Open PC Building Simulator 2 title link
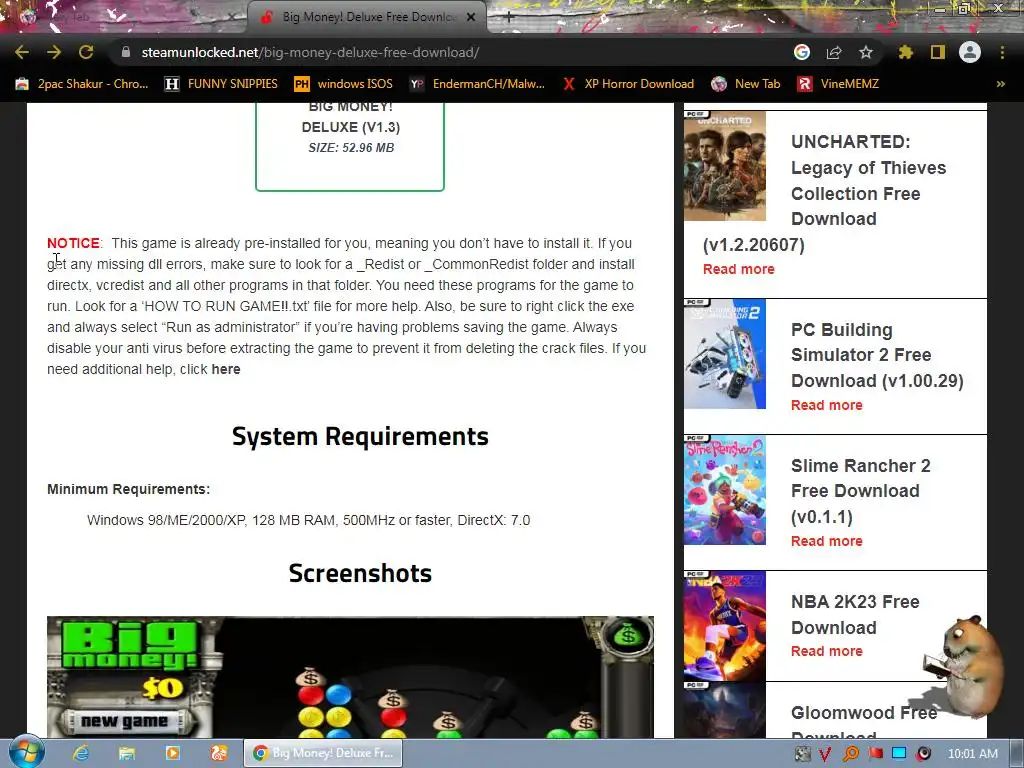The width and height of the screenshot is (1024, 768). click(x=877, y=355)
